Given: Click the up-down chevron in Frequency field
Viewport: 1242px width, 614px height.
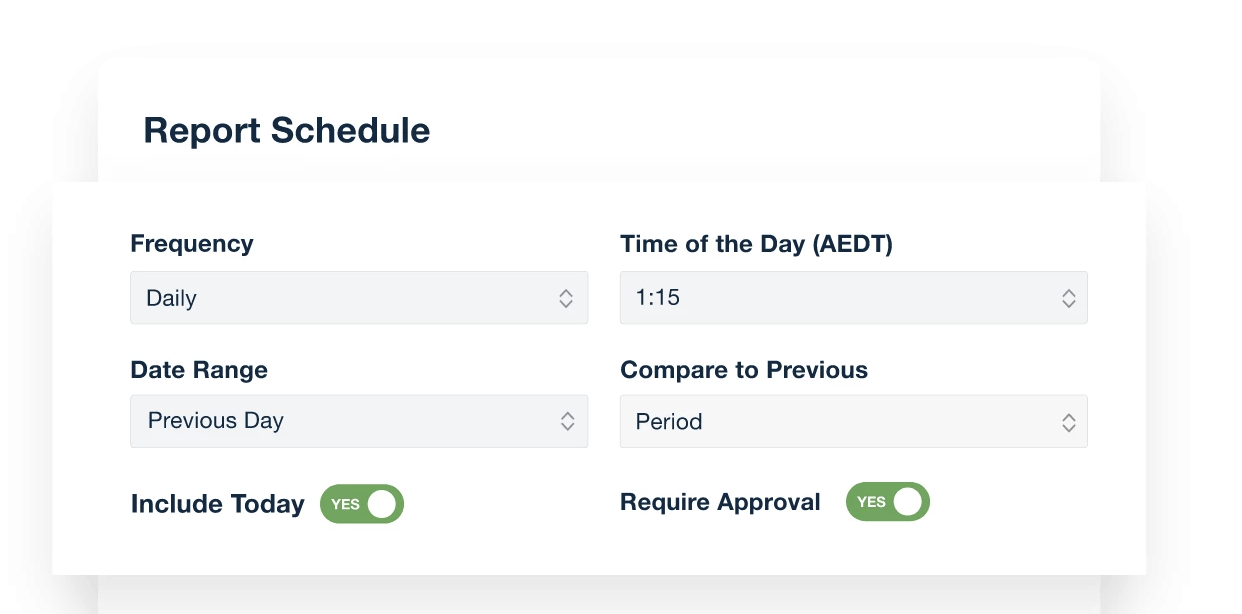Looking at the screenshot, I should click(x=566, y=298).
